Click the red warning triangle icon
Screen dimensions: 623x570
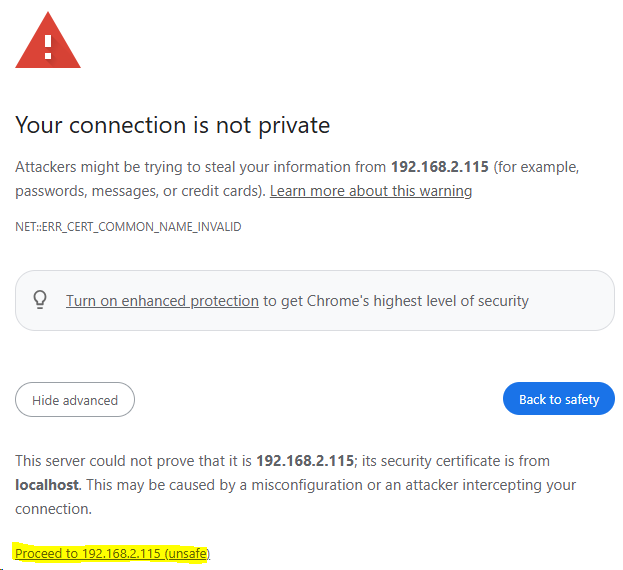coord(47,40)
